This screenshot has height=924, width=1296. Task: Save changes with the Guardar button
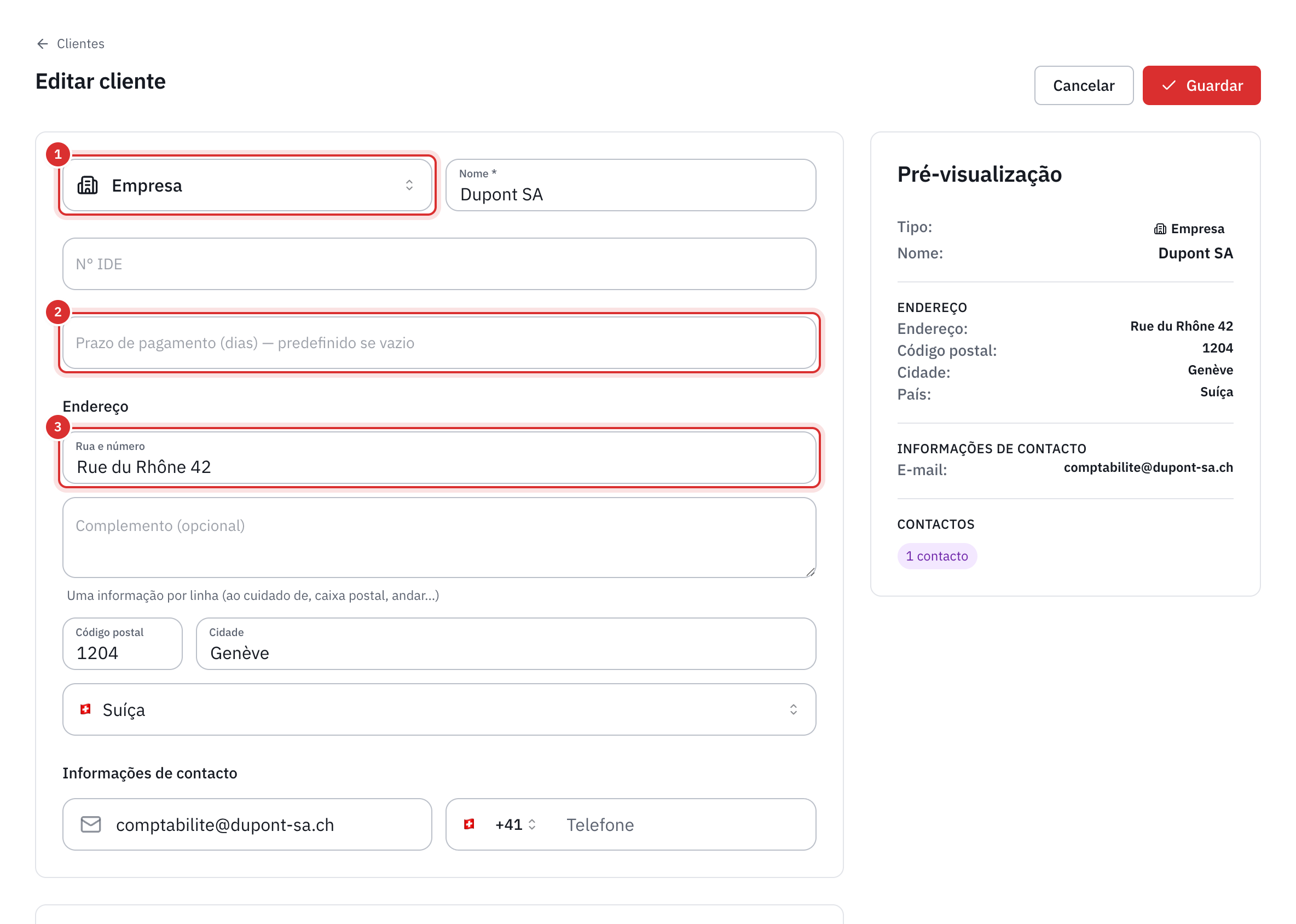(1201, 85)
